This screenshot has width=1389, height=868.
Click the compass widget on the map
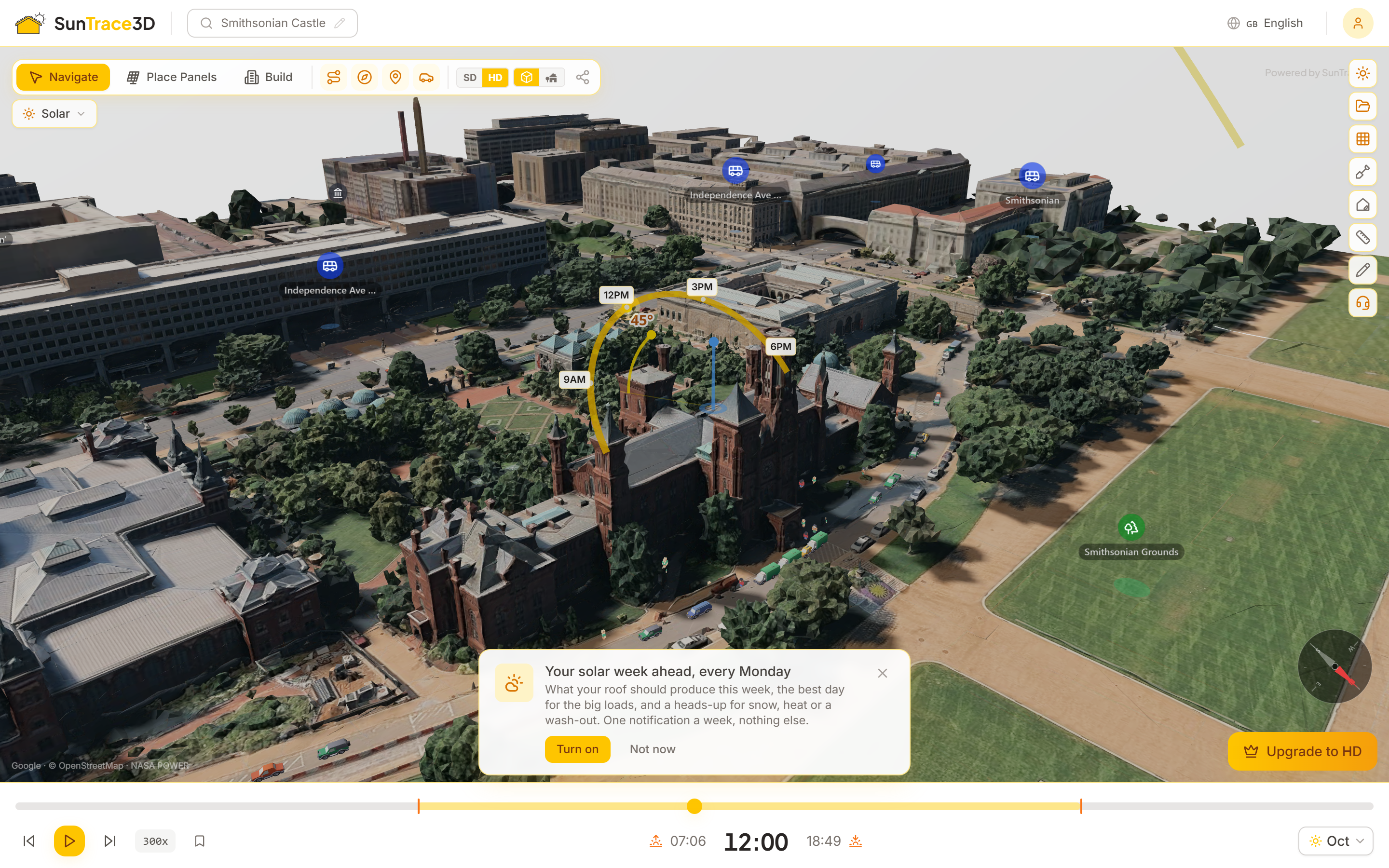click(1335, 666)
